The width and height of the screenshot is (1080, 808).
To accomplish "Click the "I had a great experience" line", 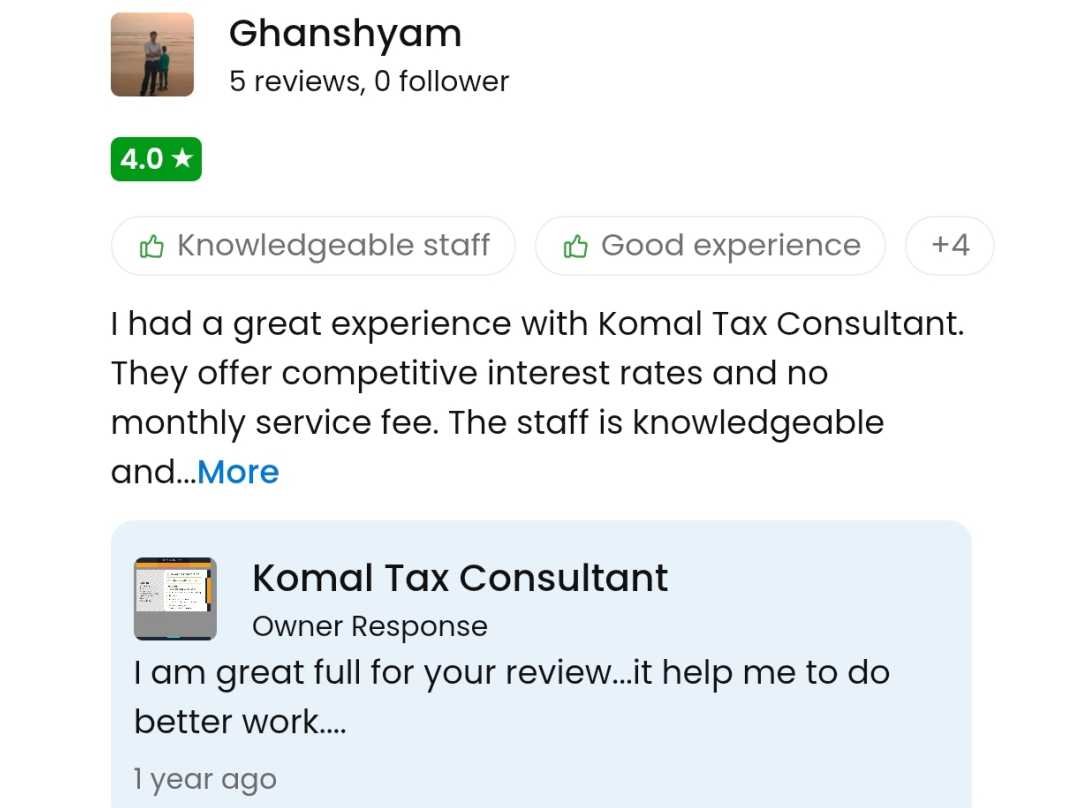I will [x=537, y=324].
